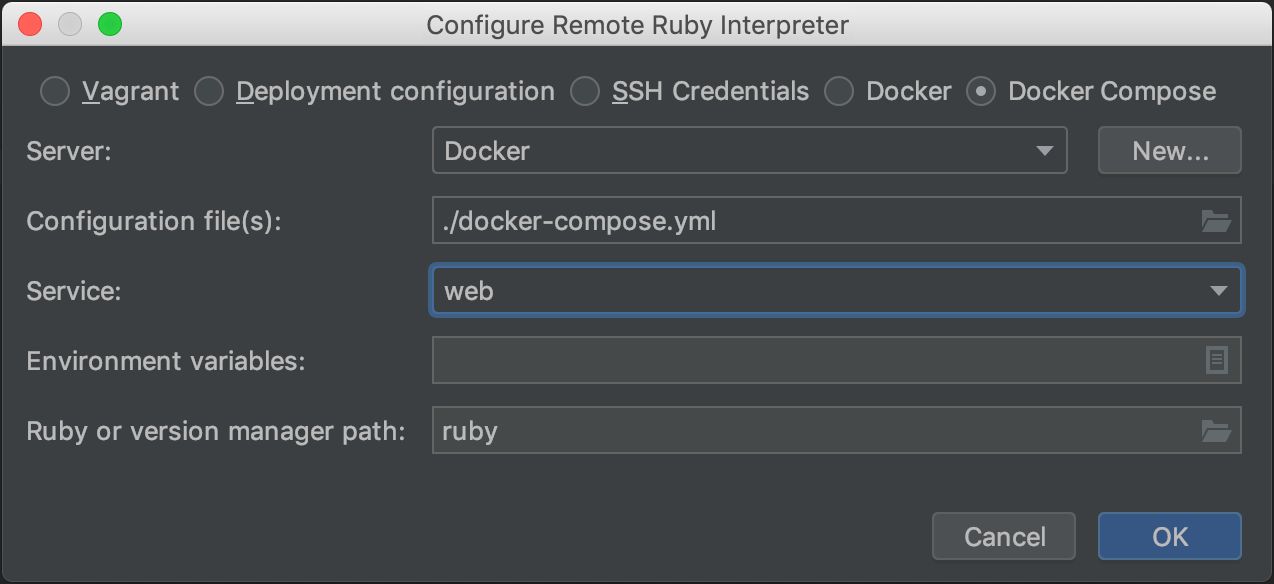The width and height of the screenshot is (1274, 584).
Task: Confirm settings with the OK button
Action: click(x=1169, y=536)
